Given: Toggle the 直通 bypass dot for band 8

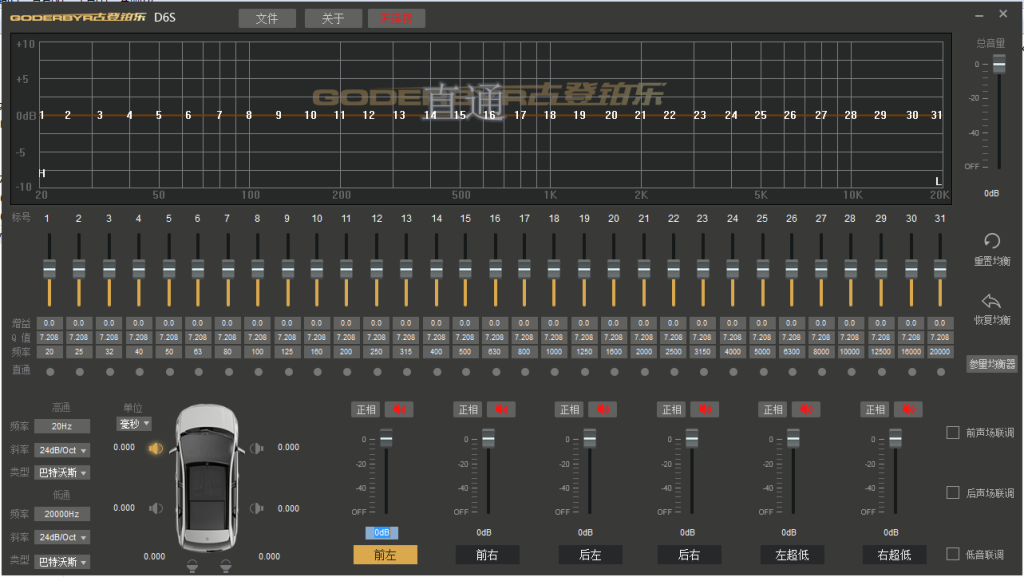Looking at the screenshot, I should [x=259, y=372].
